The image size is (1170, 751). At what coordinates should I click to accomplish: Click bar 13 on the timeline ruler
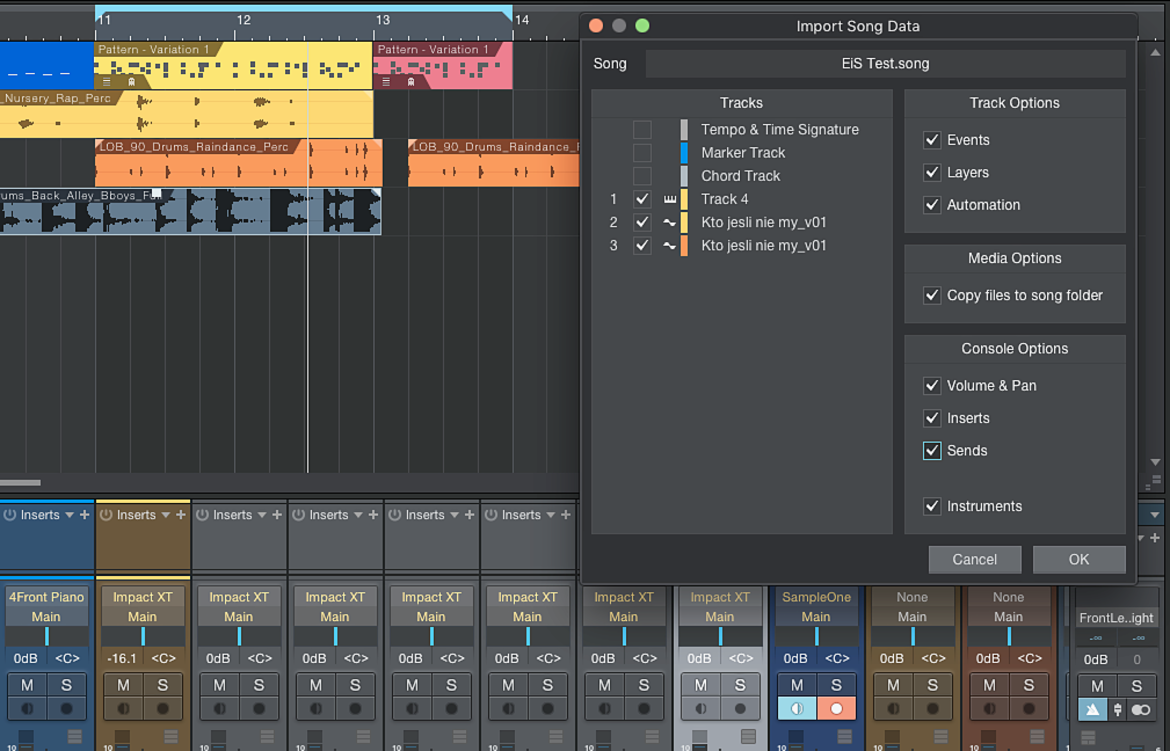tap(382, 21)
